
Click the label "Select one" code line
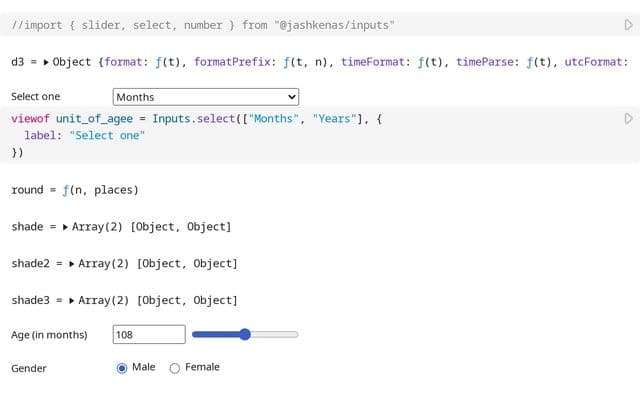point(84,136)
